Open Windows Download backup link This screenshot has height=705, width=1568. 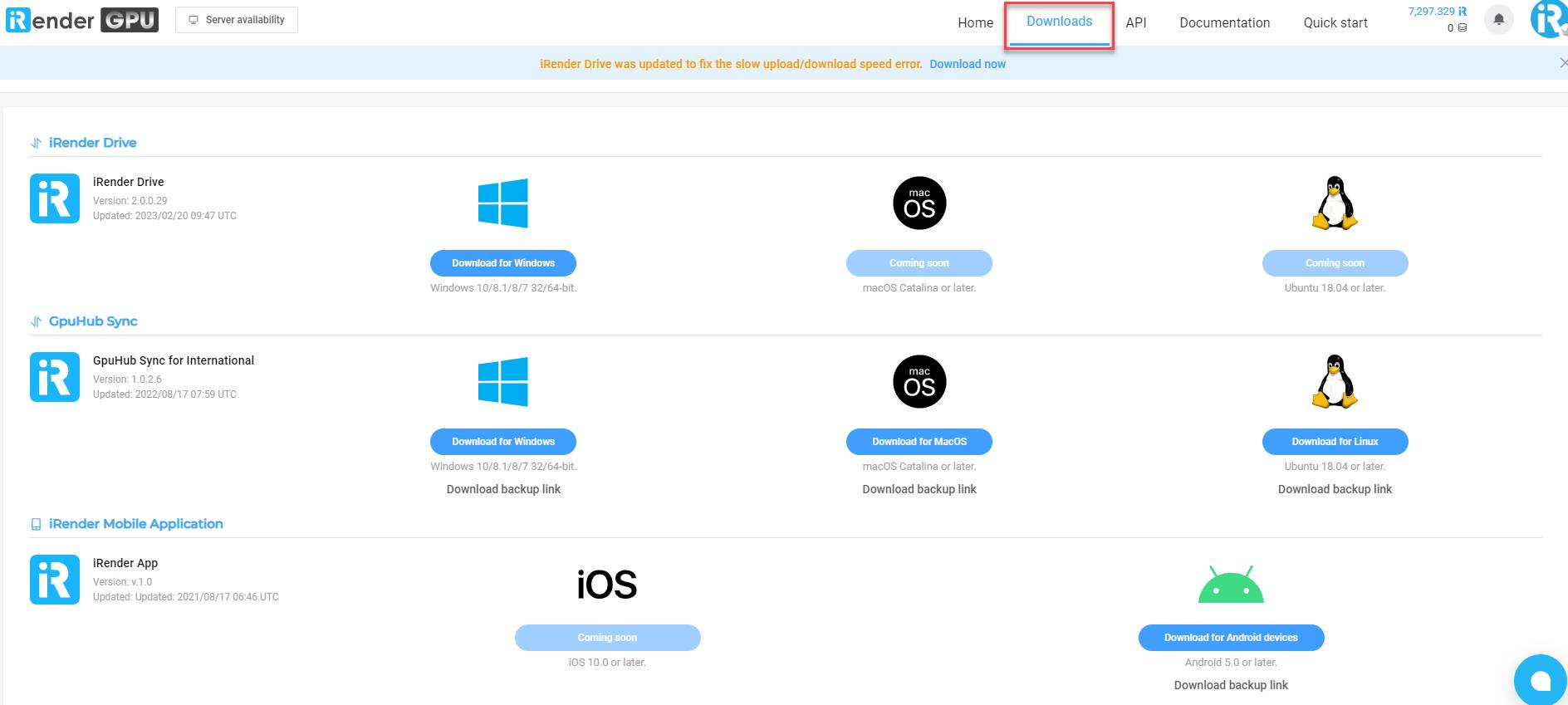(503, 489)
